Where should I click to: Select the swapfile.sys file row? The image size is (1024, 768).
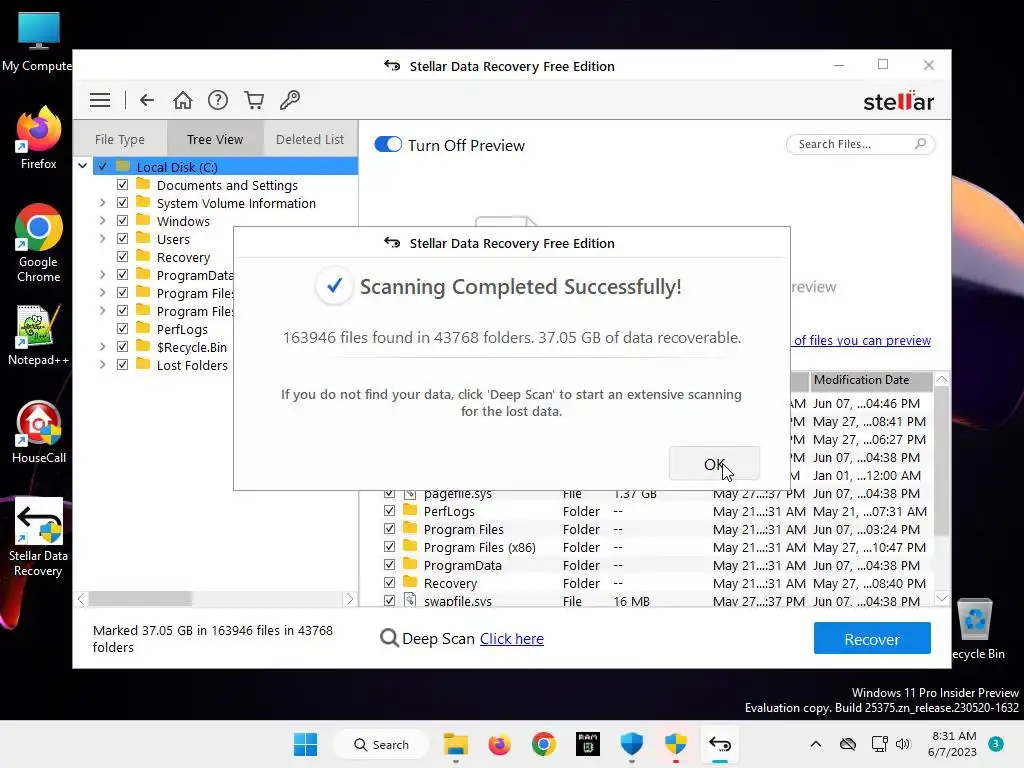tap(656, 601)
